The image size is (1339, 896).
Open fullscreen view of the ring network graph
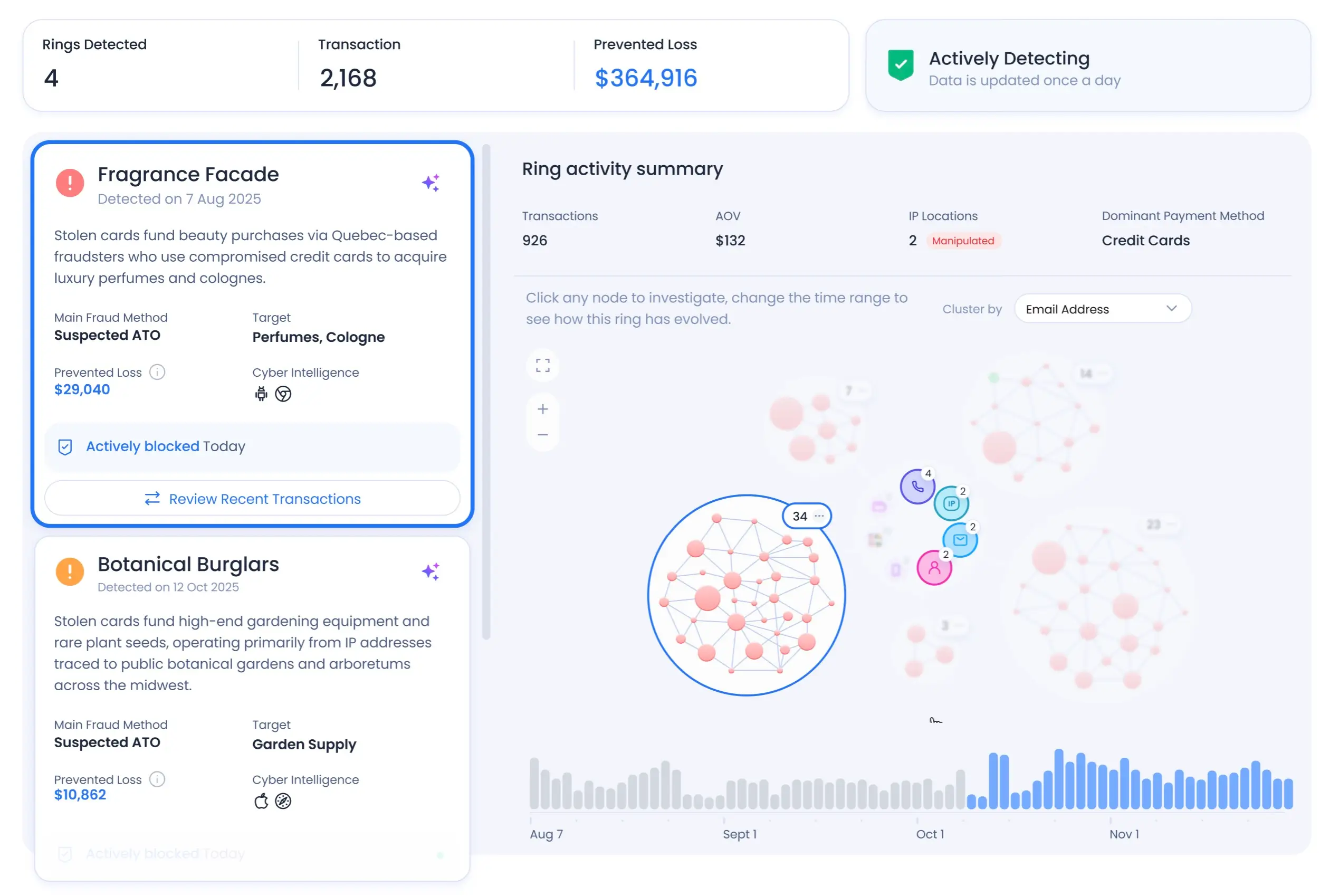pos(542,365)
